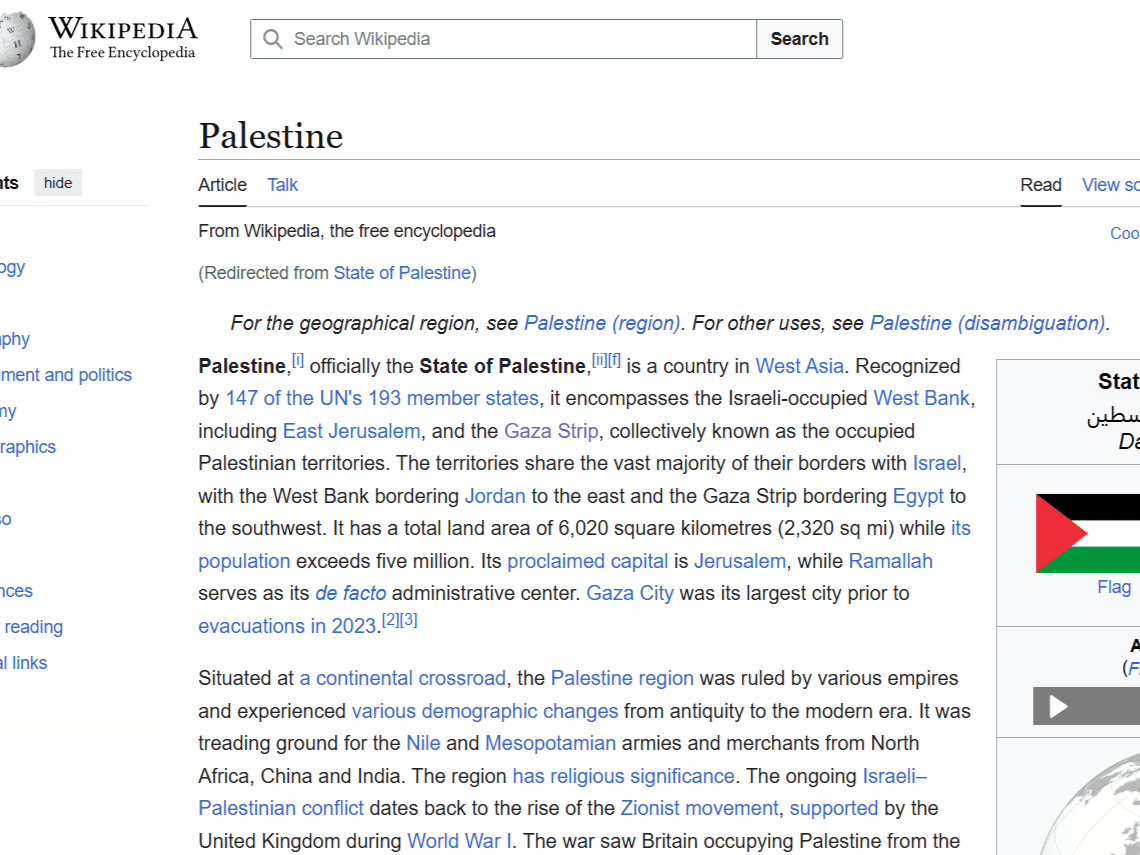Open the Flag link below the flag image
Viewport: 1140px width, 855px height.
1114,586
